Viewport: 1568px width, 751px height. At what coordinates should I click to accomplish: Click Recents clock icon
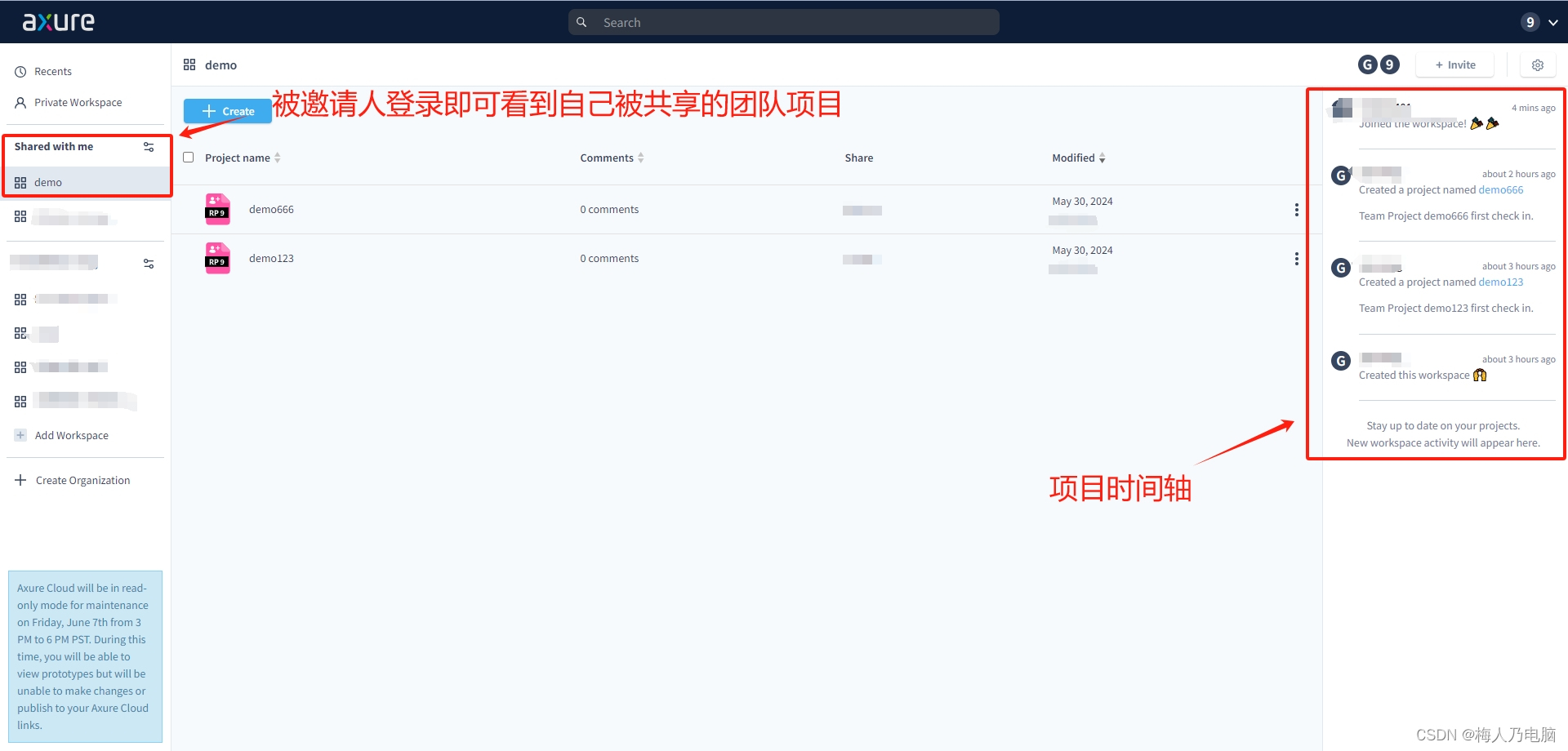click(20, 72)
